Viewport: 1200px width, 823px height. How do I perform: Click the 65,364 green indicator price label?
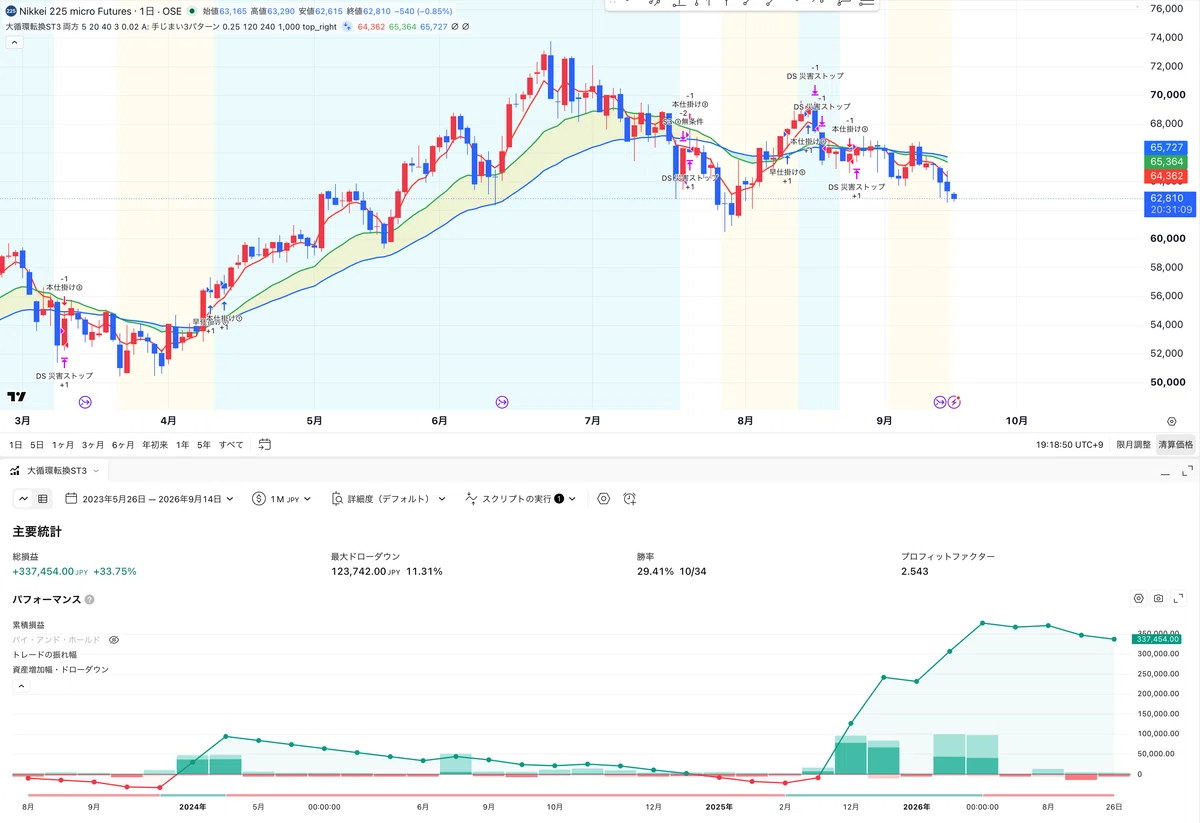[1167, 161]
